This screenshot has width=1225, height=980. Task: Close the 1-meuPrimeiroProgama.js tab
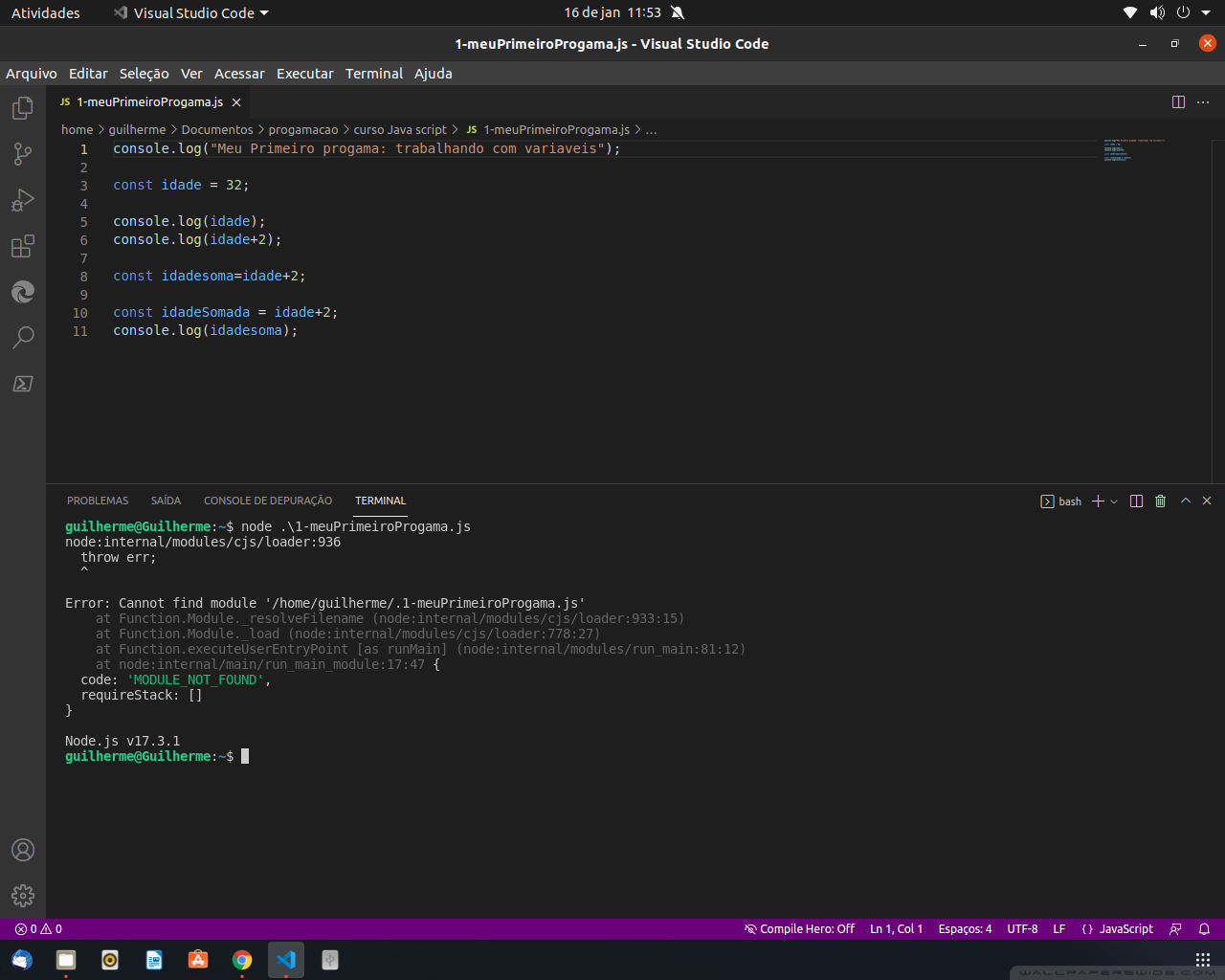point(236,102)
